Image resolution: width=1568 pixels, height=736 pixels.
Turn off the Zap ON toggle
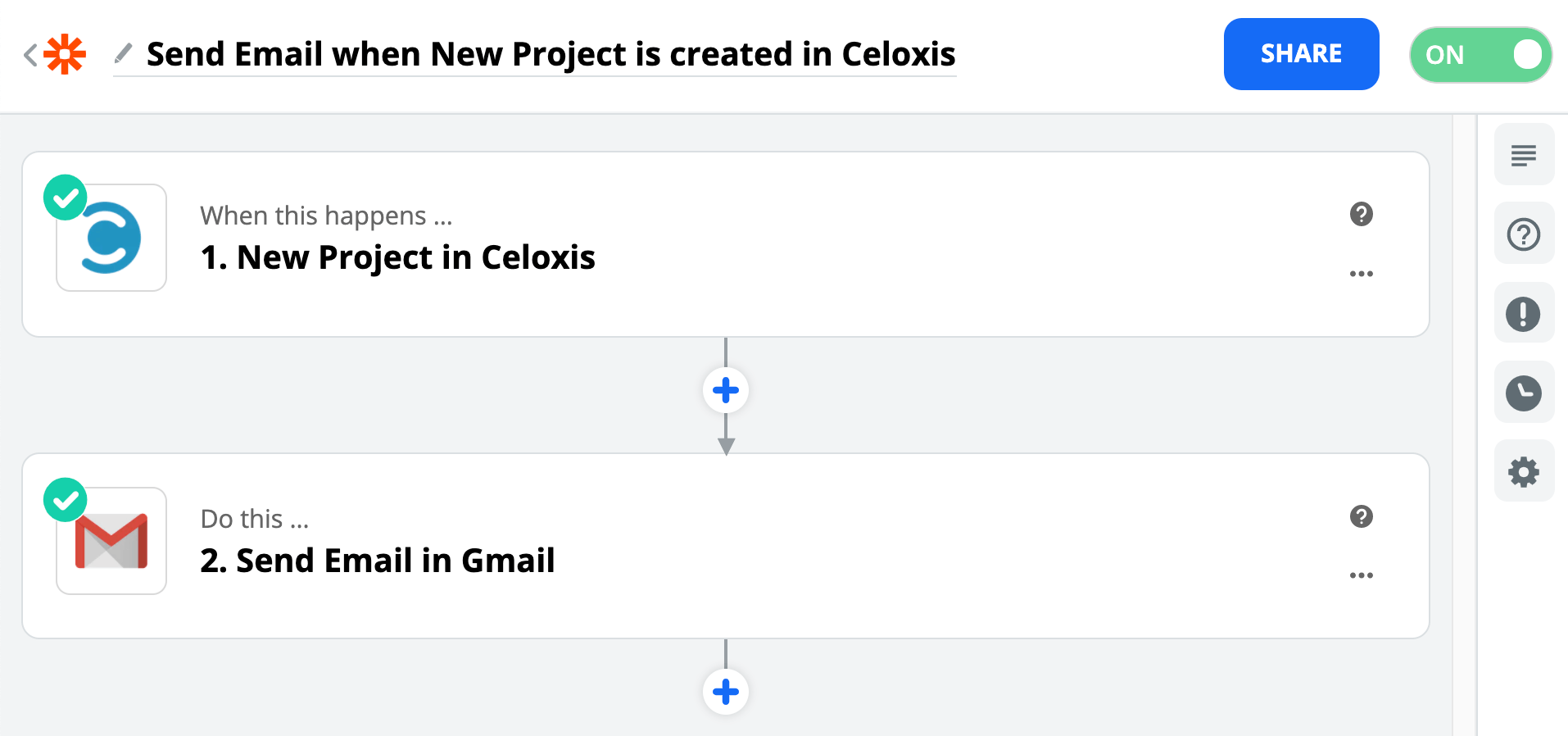pyautogui.click(x=1480, y=55)
